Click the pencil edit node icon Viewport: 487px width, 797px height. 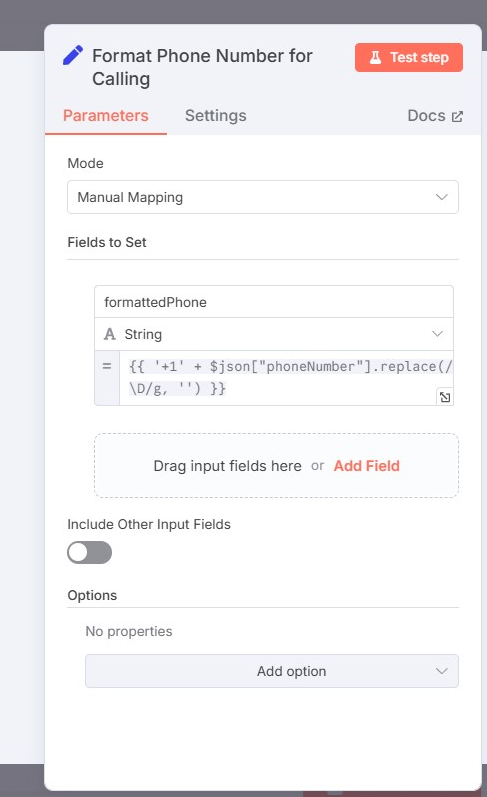pos(73,55)
